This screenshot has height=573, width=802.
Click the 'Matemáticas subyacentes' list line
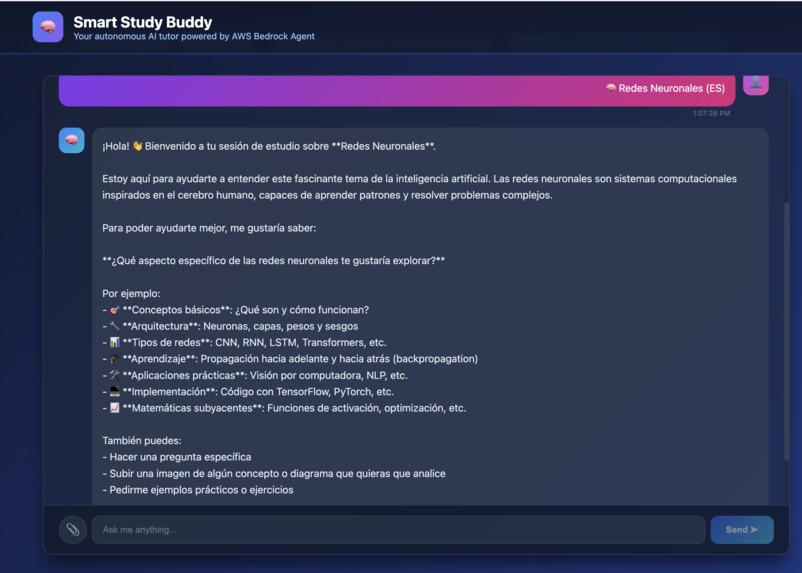(x=284, y=408)
